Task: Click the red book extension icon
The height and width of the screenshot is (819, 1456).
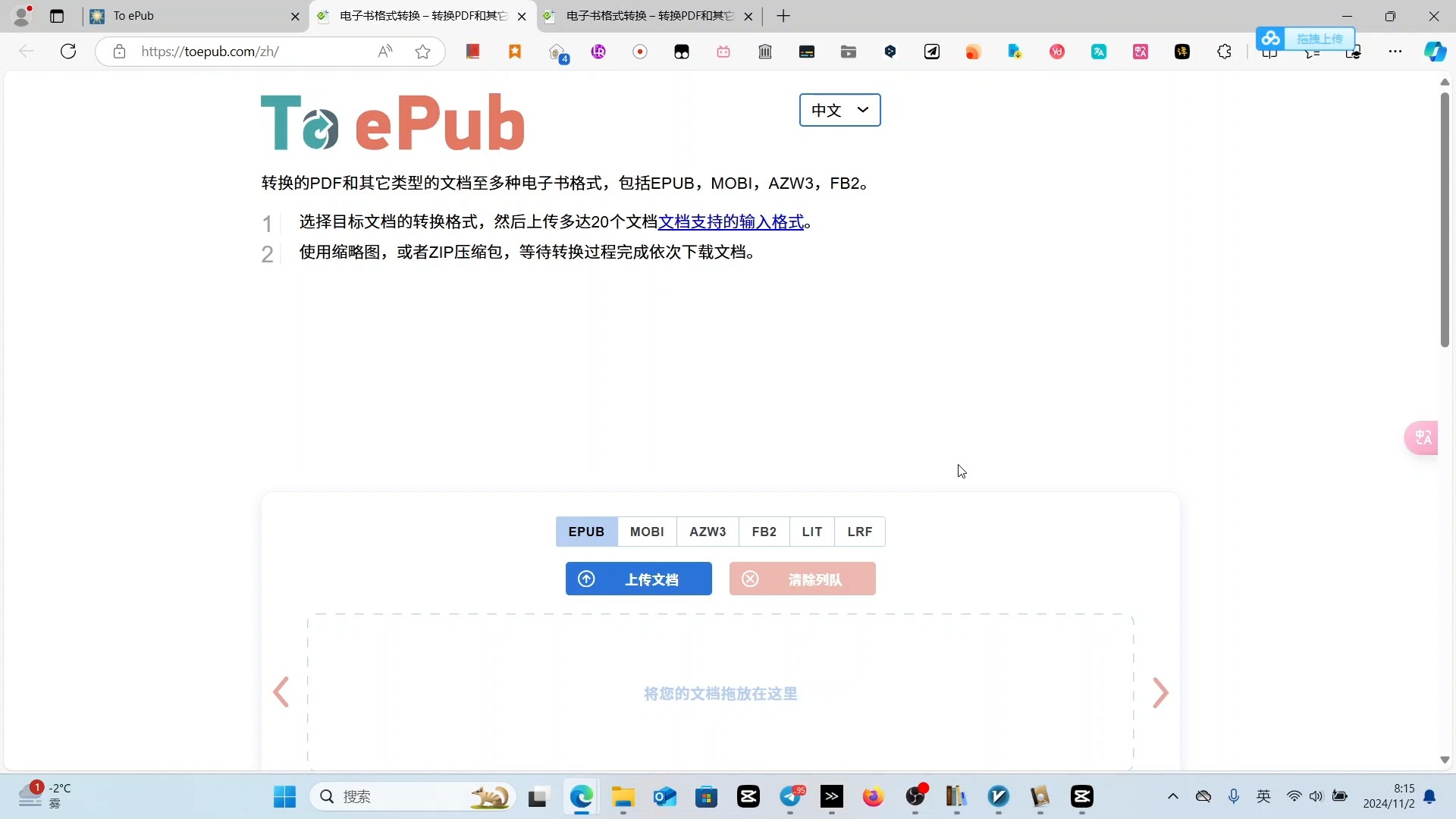Action: pos(473,51)
